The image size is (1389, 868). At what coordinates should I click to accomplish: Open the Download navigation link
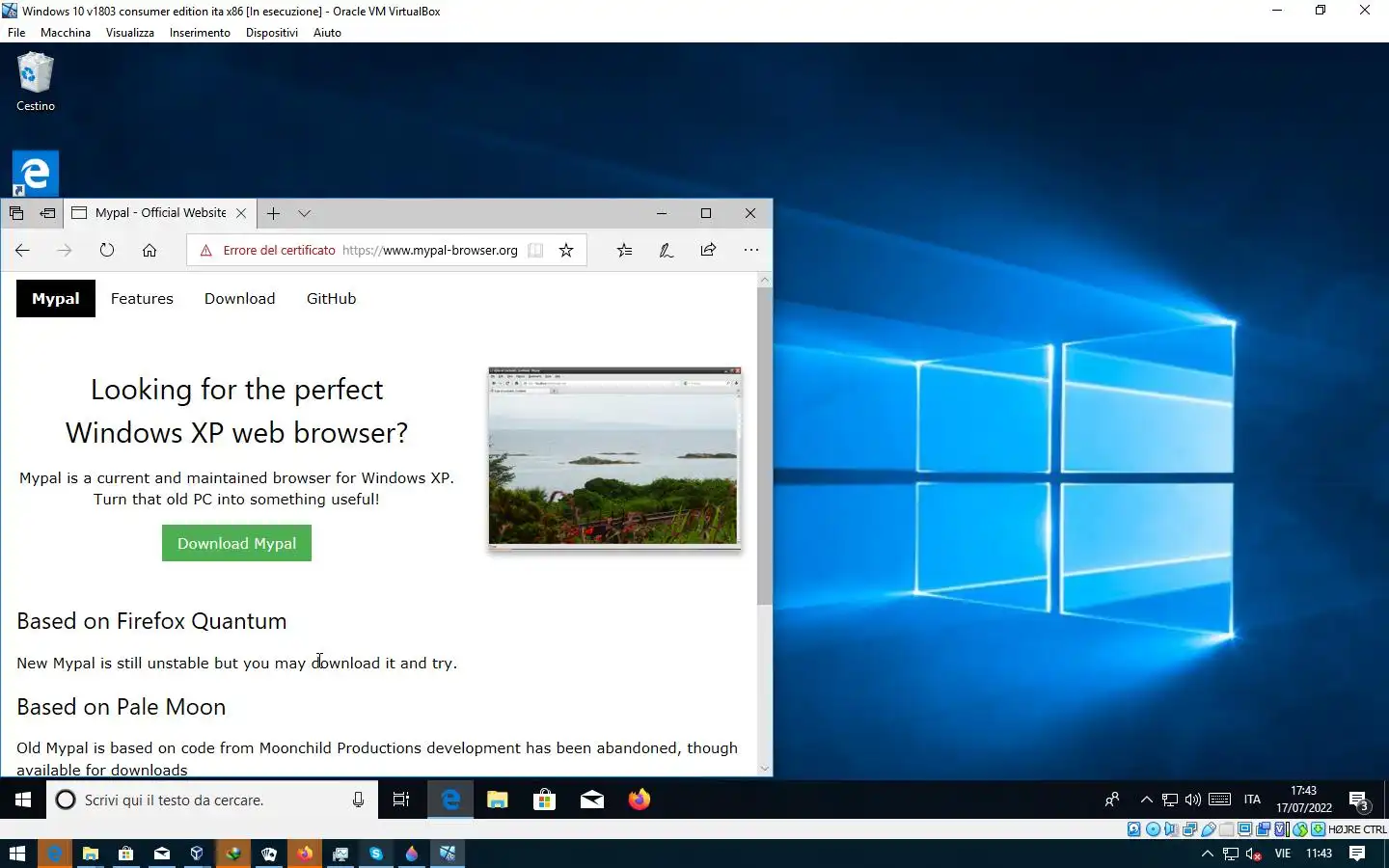(240, 299)
